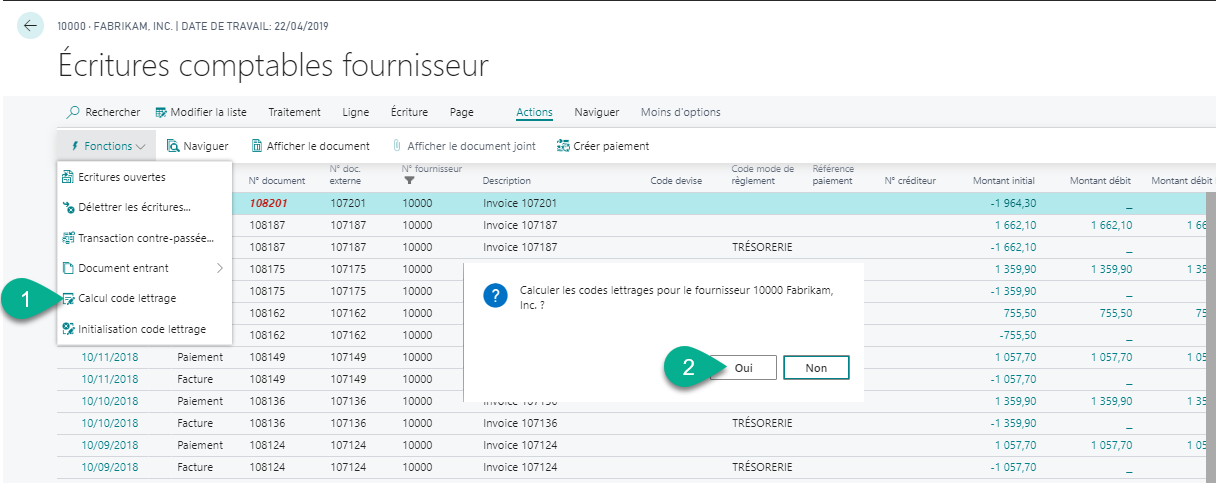Confirm with the Oui button
1216x483 pixels.
coord(743,368)
